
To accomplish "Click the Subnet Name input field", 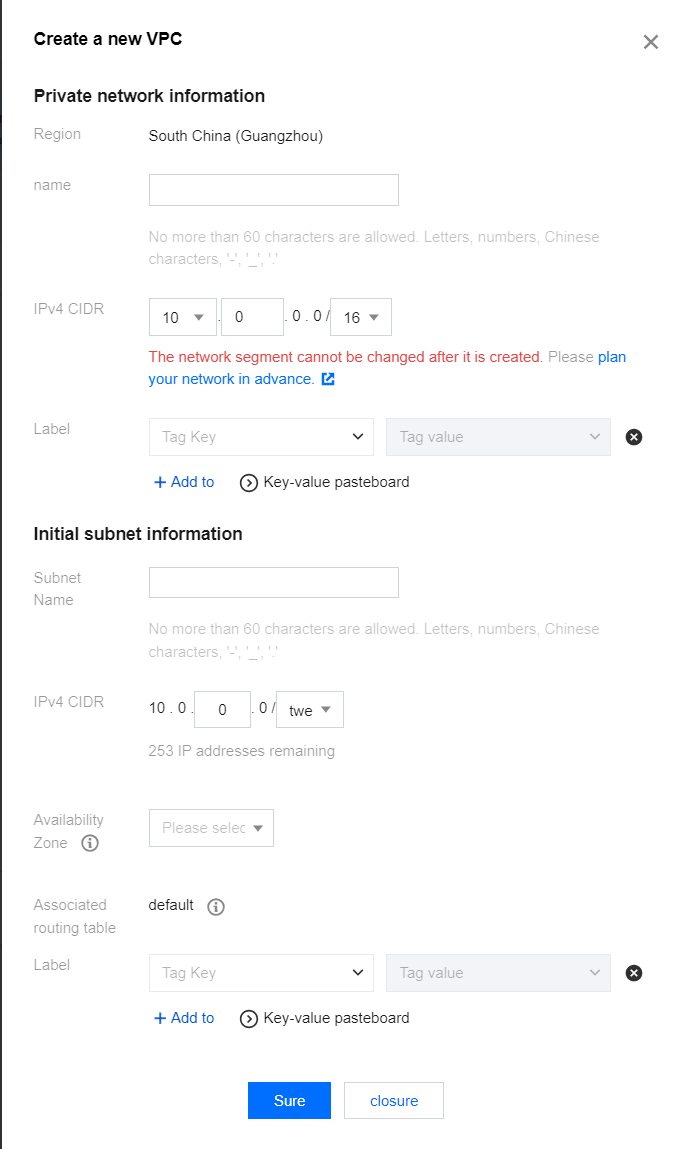I will click(x=273, y=583).
